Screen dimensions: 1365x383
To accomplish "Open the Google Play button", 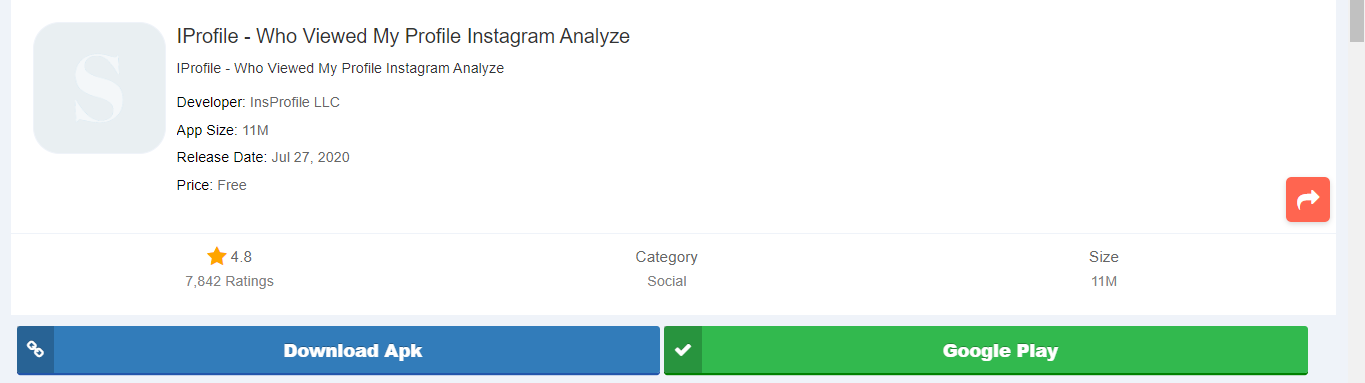I will click(x=986, y=350).
